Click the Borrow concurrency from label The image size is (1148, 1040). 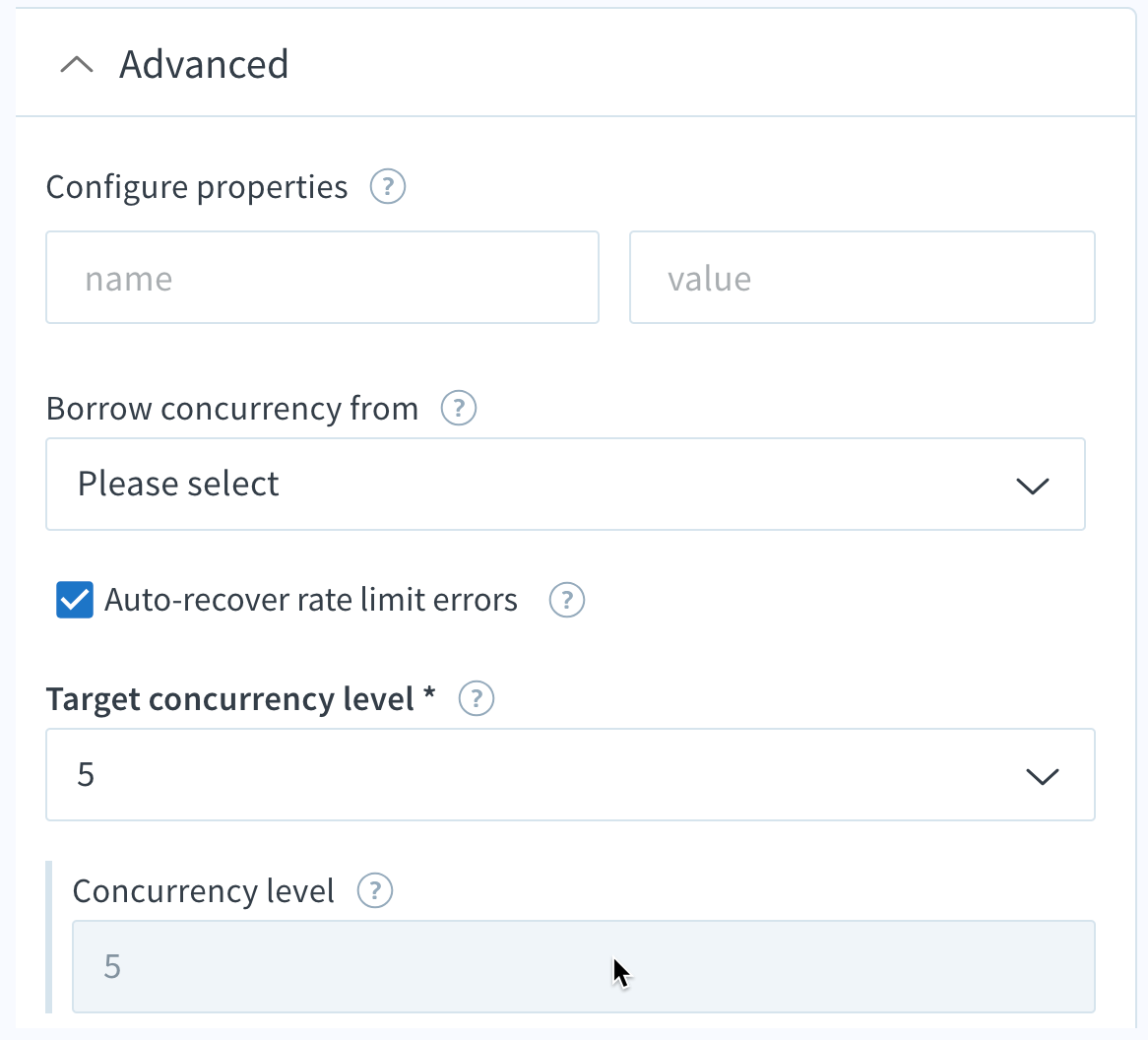232,408
